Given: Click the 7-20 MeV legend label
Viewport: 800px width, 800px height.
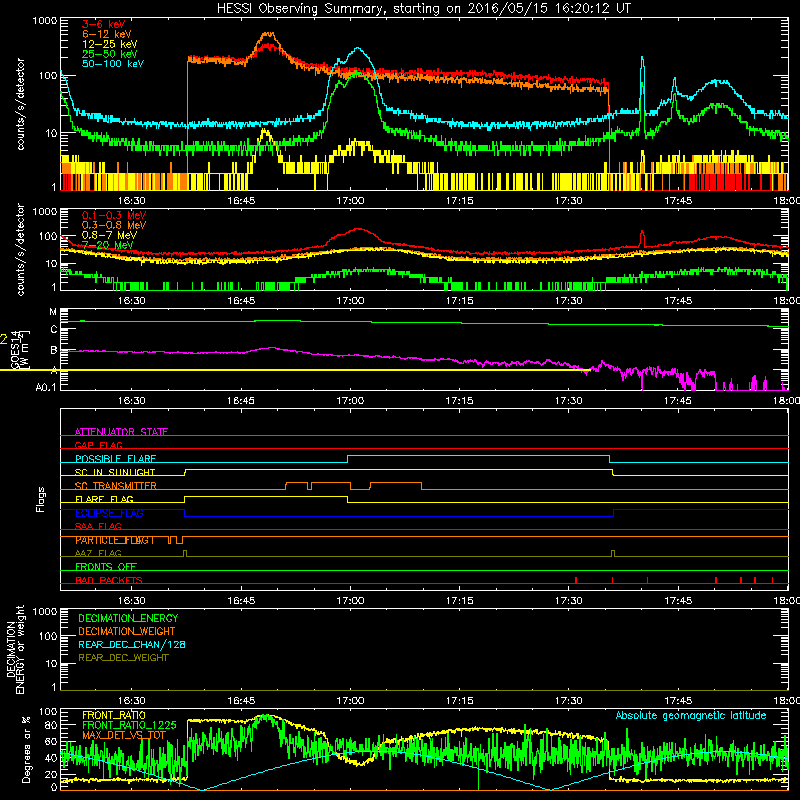Looking at the screenshot, I should pyautogui.click(x=107, y=245).
